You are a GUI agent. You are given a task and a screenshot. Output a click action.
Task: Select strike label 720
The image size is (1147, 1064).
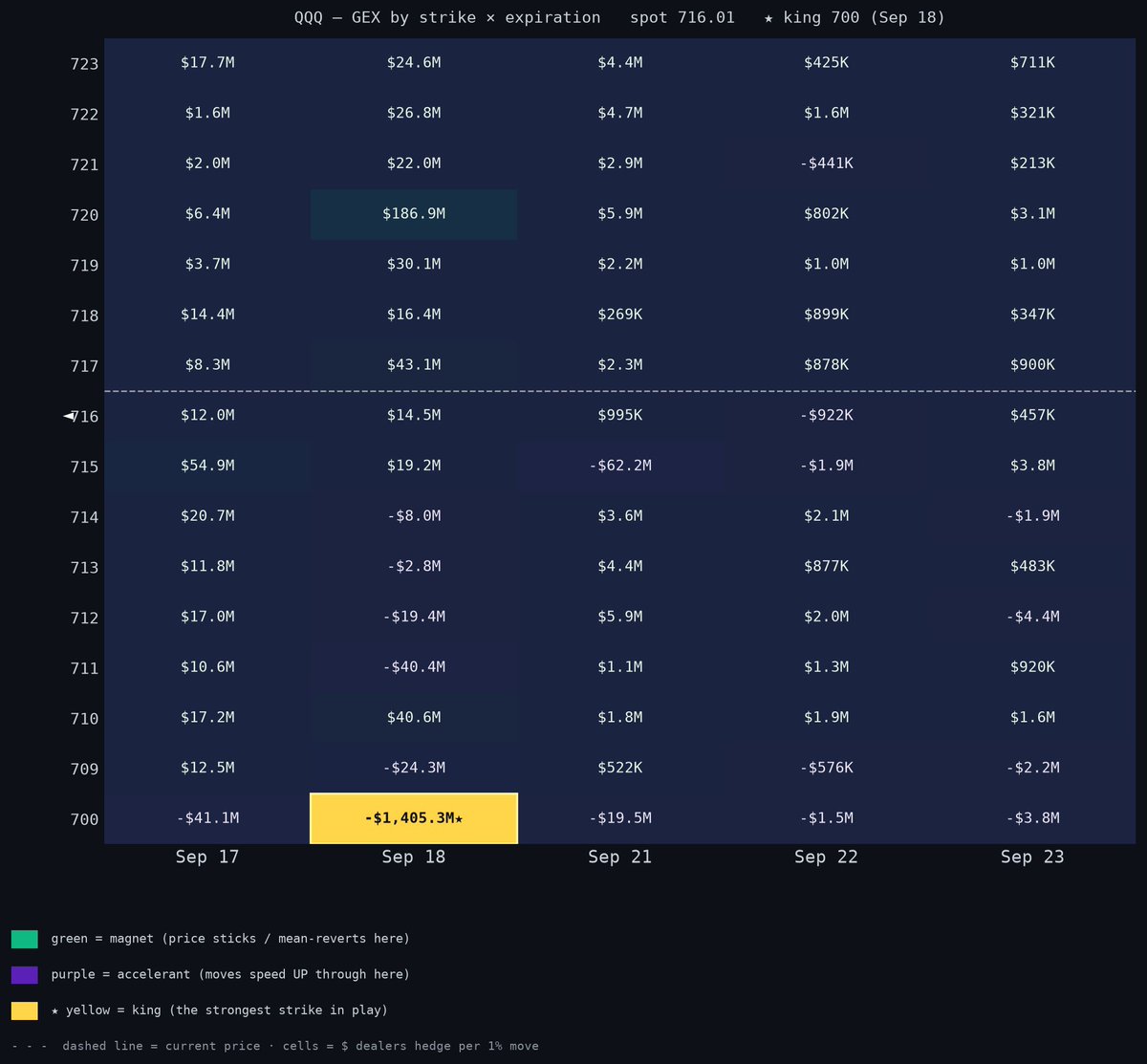click(x=84, y=216)
